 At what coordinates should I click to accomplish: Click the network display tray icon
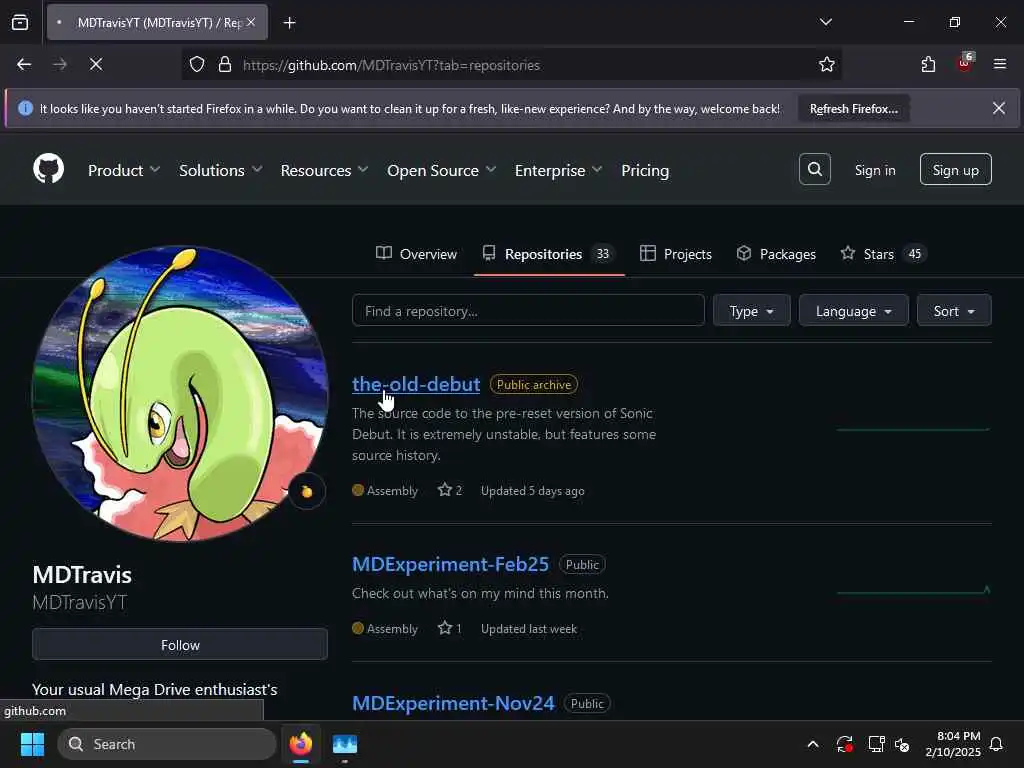(x=876, y=744)
